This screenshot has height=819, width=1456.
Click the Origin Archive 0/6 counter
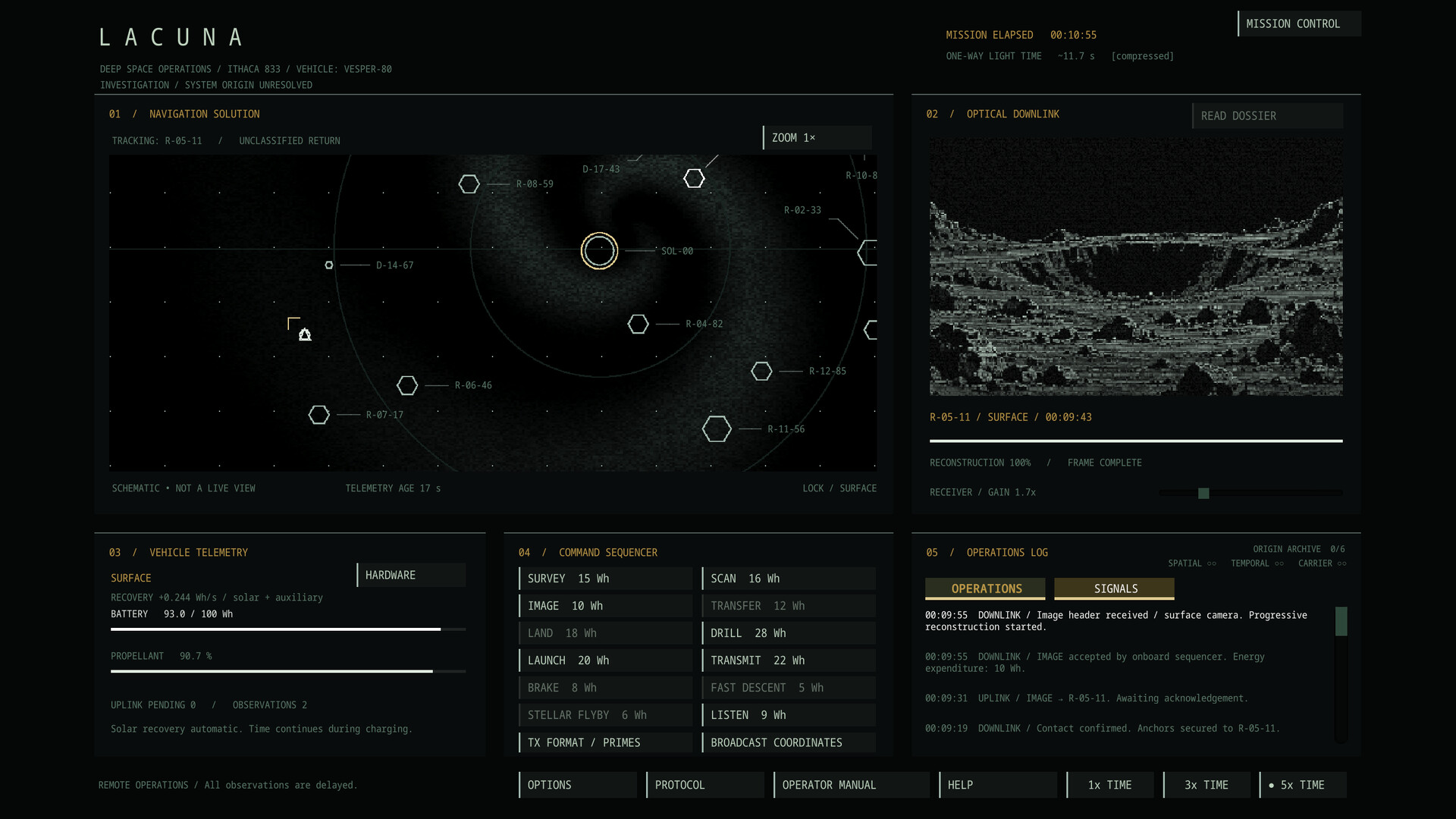[1299, 549]
